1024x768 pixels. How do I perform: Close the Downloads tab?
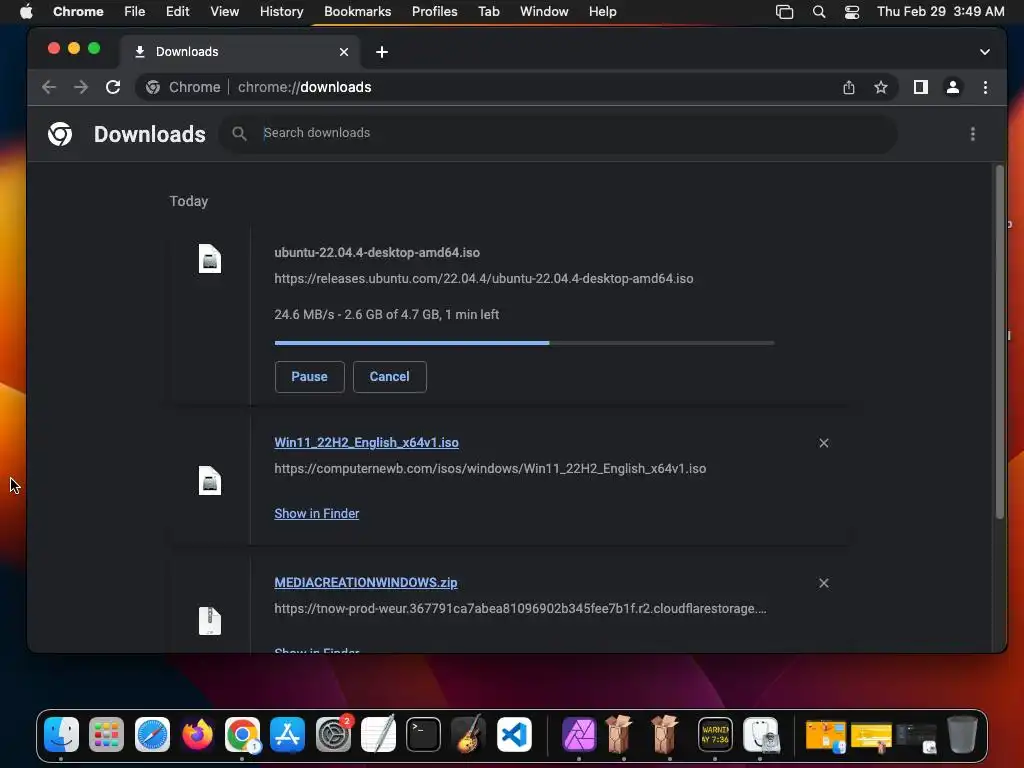(x=344, y=52)
